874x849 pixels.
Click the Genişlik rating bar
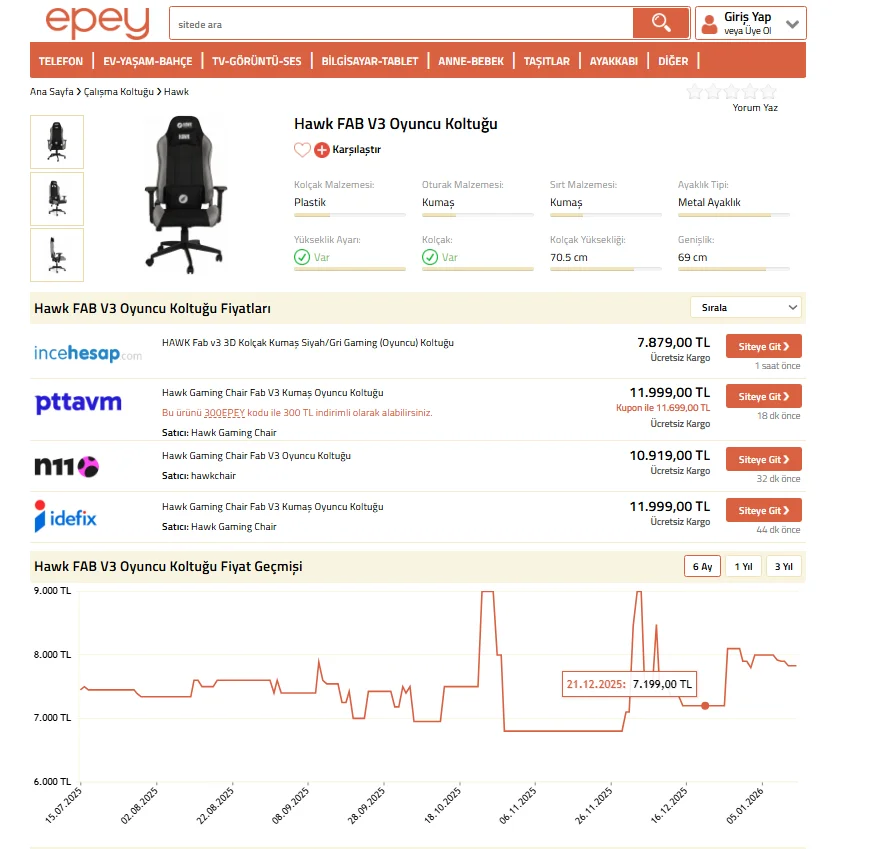[x=734, y=269]
